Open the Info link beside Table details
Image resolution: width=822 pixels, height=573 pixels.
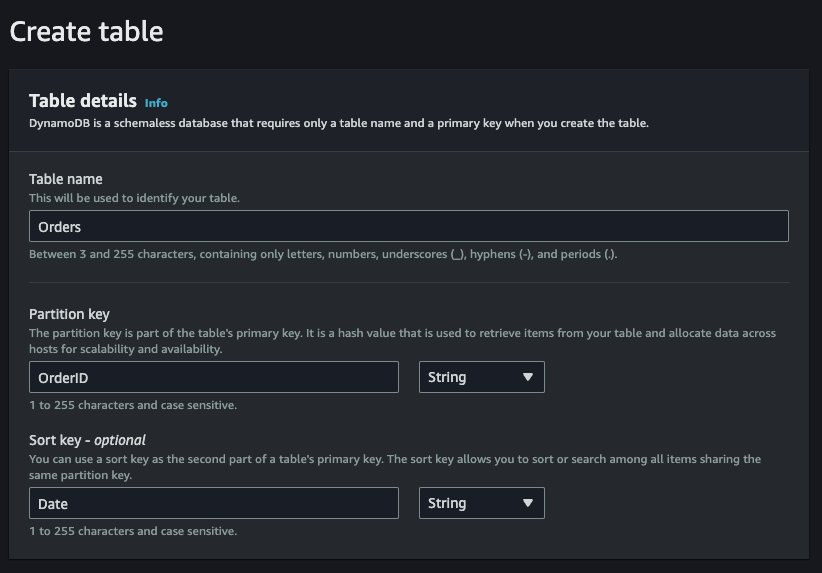tap(156, 103)
